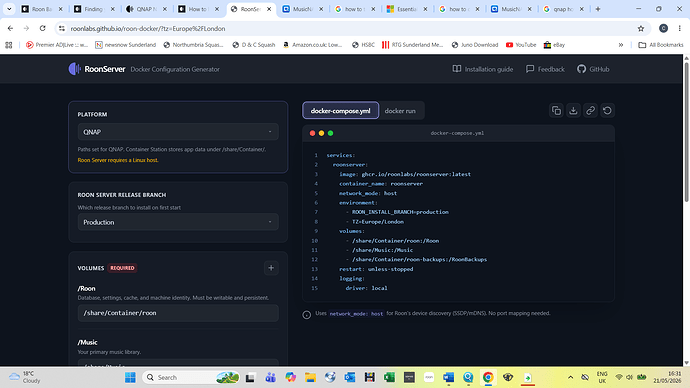The width and height of the screenshot is (690, 388).
Task: Expand the Production release branch dropdown
Action: (x=178, y=222)
